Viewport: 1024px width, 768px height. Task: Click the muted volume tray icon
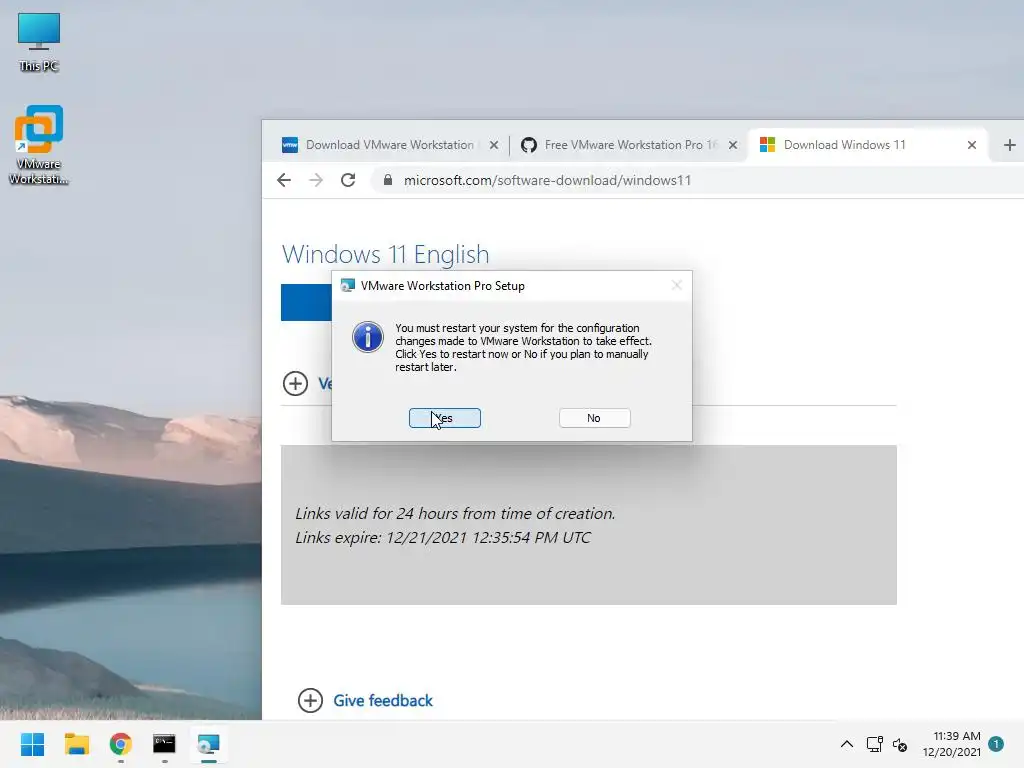coord(900,744)
